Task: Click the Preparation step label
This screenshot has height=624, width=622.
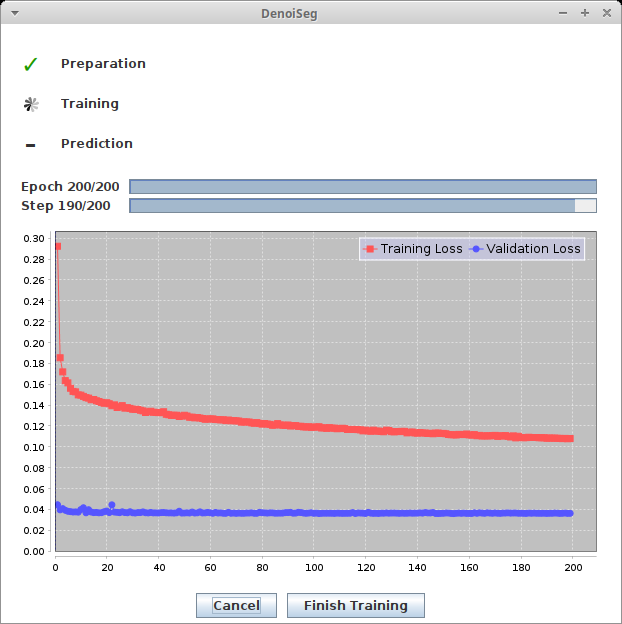Action: 103,64
